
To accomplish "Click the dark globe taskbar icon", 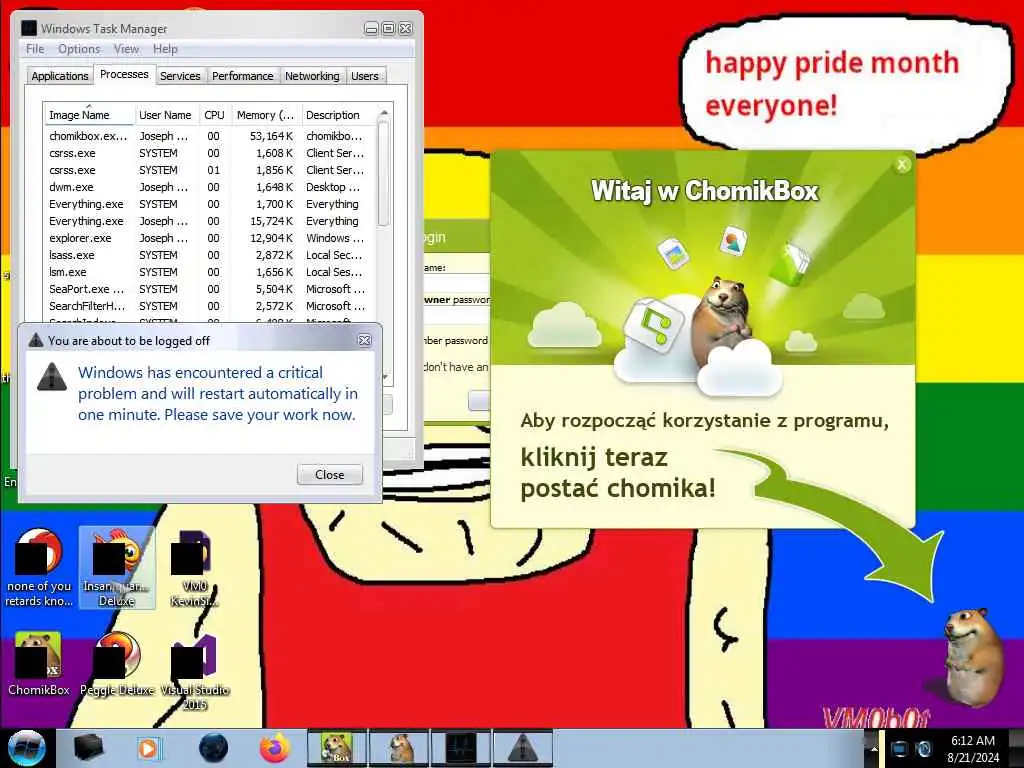I will click(x=214, y=748).
